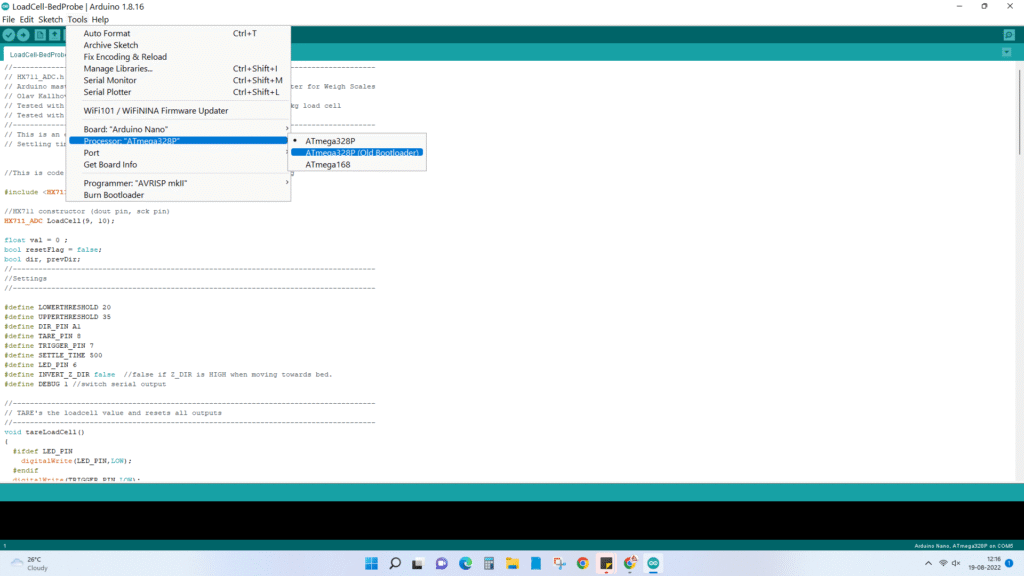The width and height of the screenshot is (1024, 576).
Task: Open File Explorer from the taskbar
Action: (x=512, y=563)
